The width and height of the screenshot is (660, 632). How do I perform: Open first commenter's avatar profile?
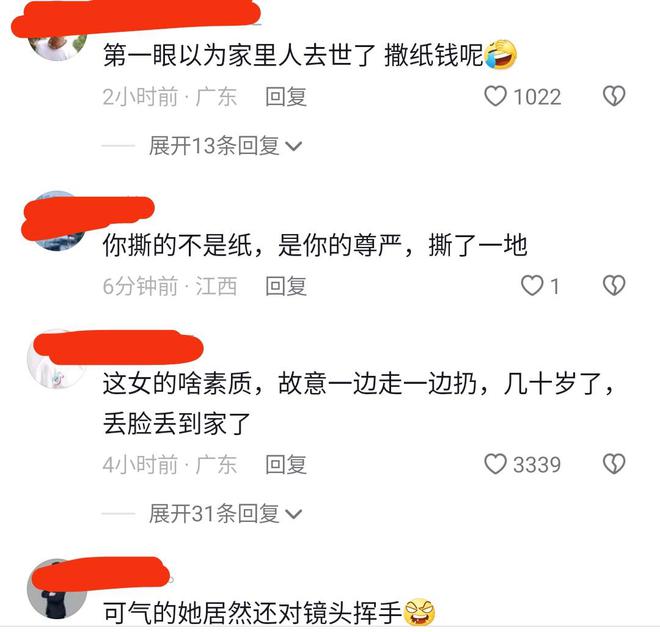(57, 44)
